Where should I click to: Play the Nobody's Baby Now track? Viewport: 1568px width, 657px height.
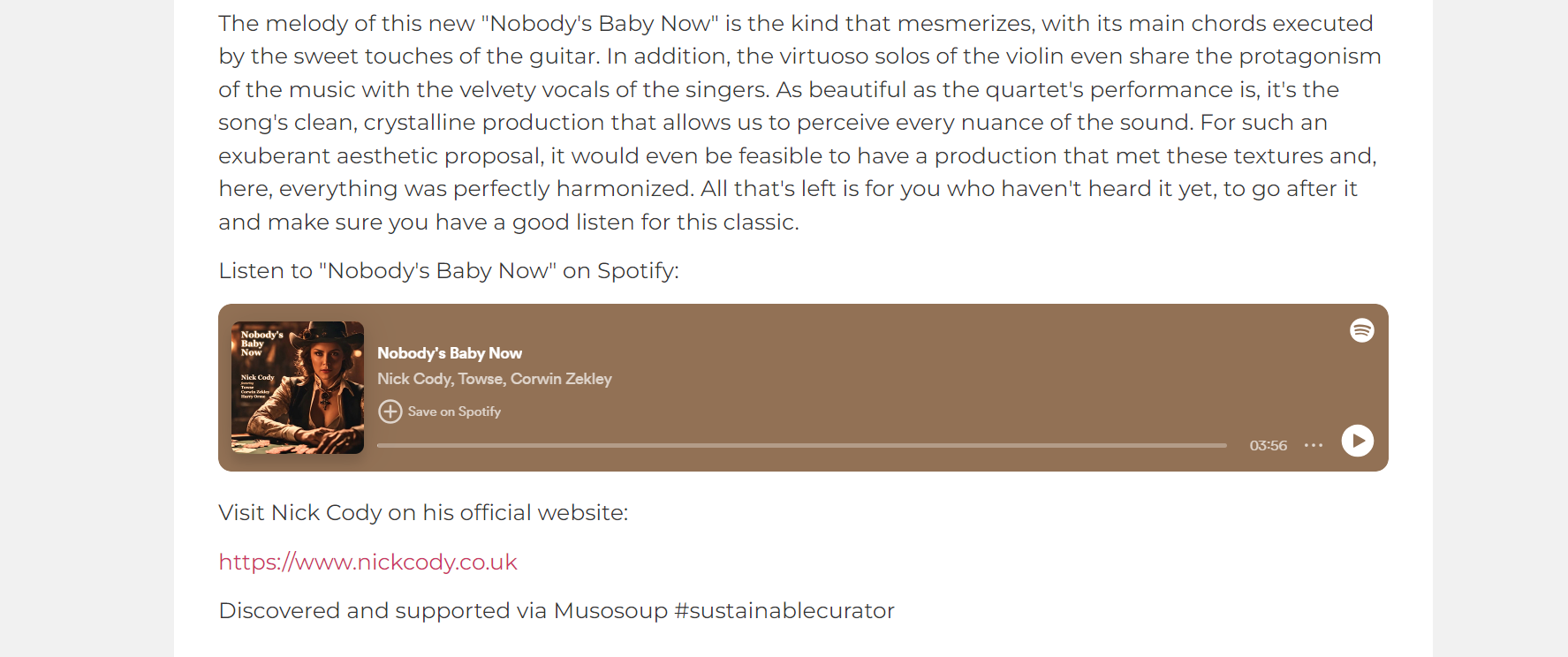point(1357,441)
